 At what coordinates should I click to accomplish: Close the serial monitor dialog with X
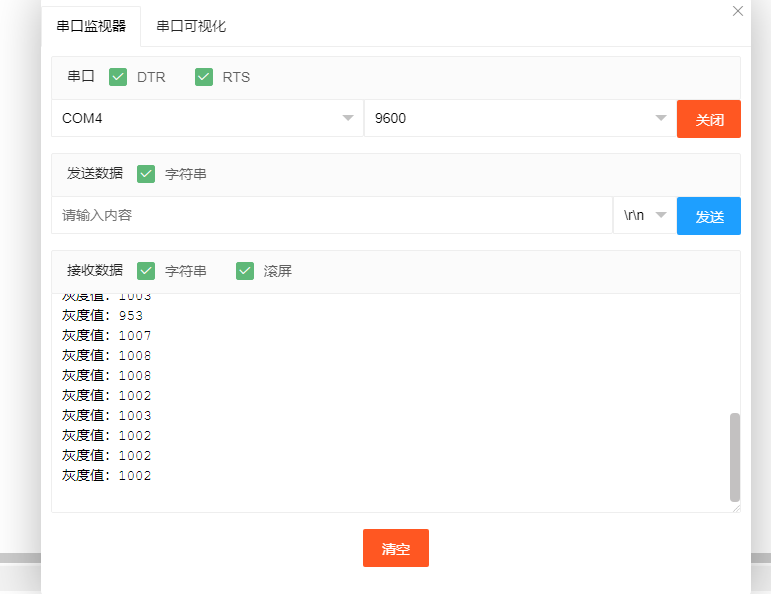(738, 12)
